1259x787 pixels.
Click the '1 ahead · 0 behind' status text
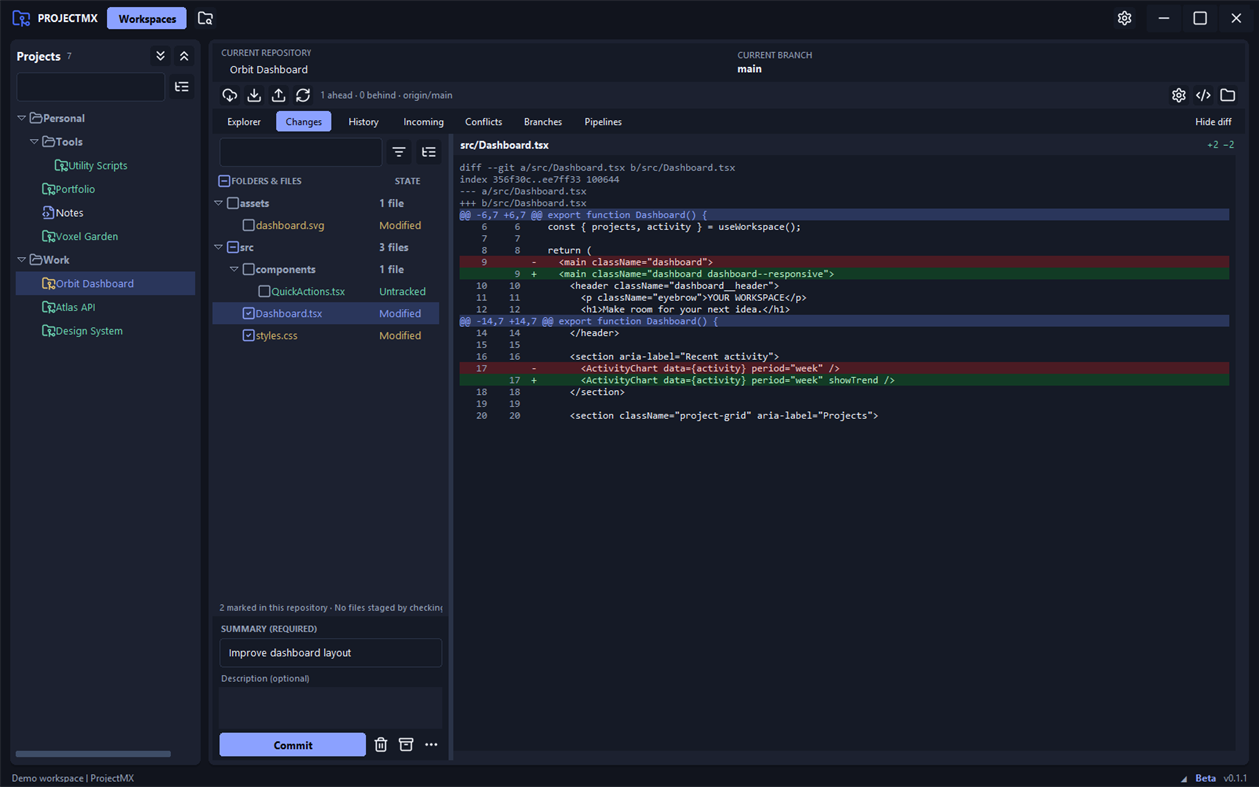pos(387,95)
